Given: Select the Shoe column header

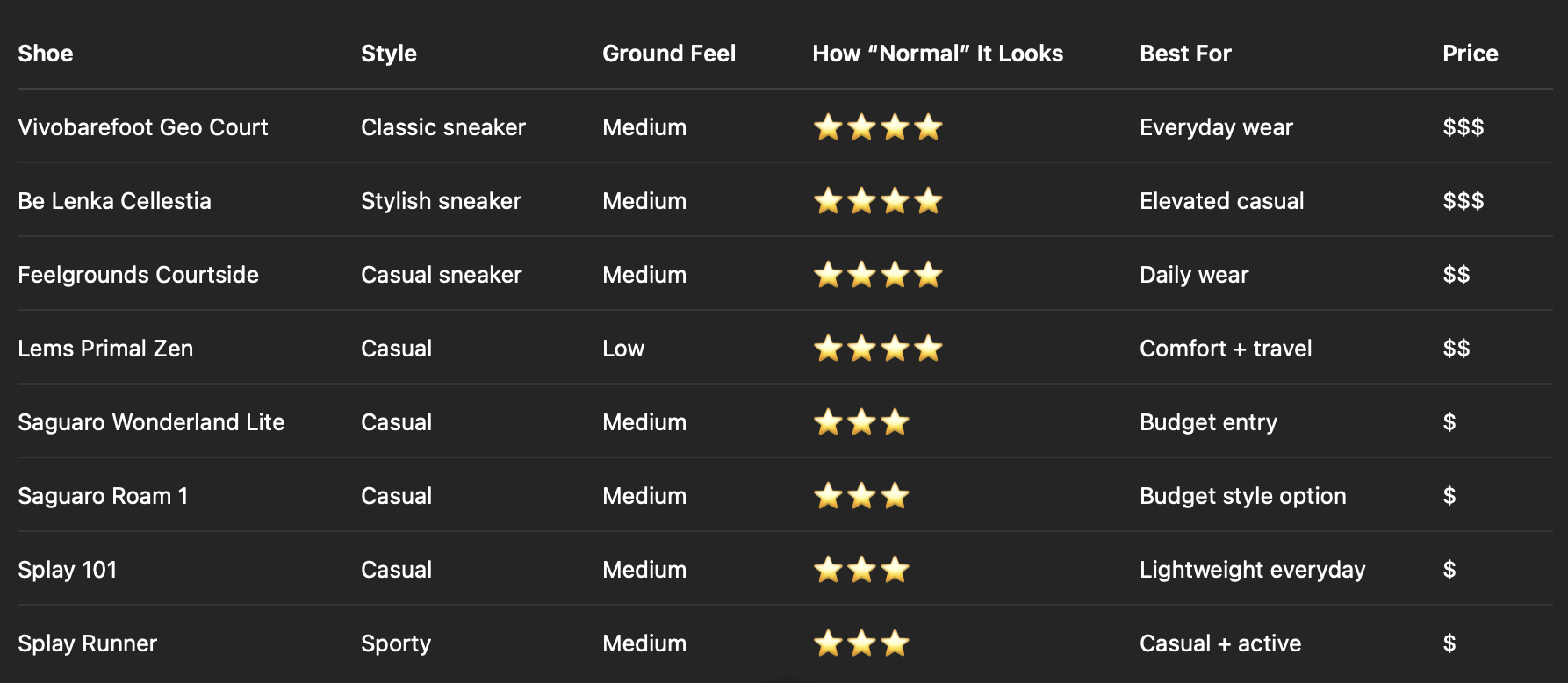Looking at the screenshot, I should coord(46,54).
